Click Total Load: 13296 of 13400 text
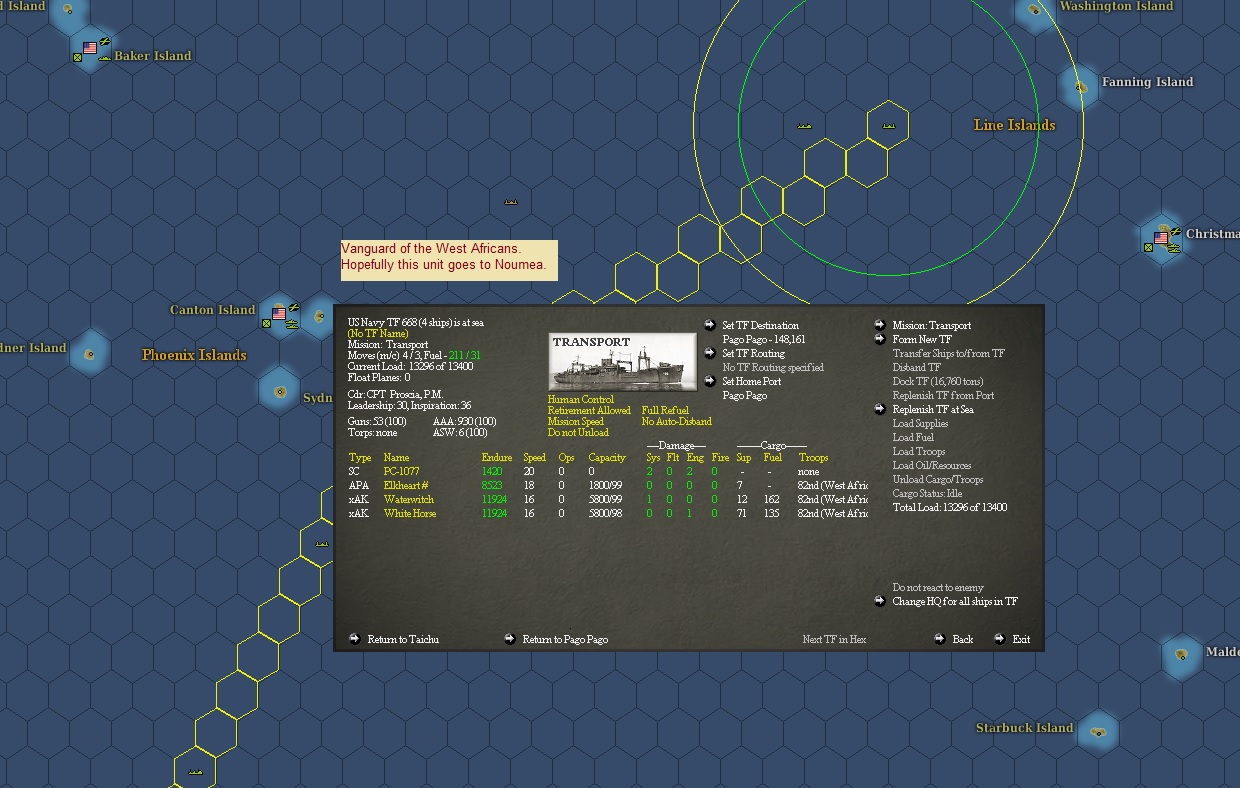The width and height of the screenshot is (1240, 788). [950, 507]
